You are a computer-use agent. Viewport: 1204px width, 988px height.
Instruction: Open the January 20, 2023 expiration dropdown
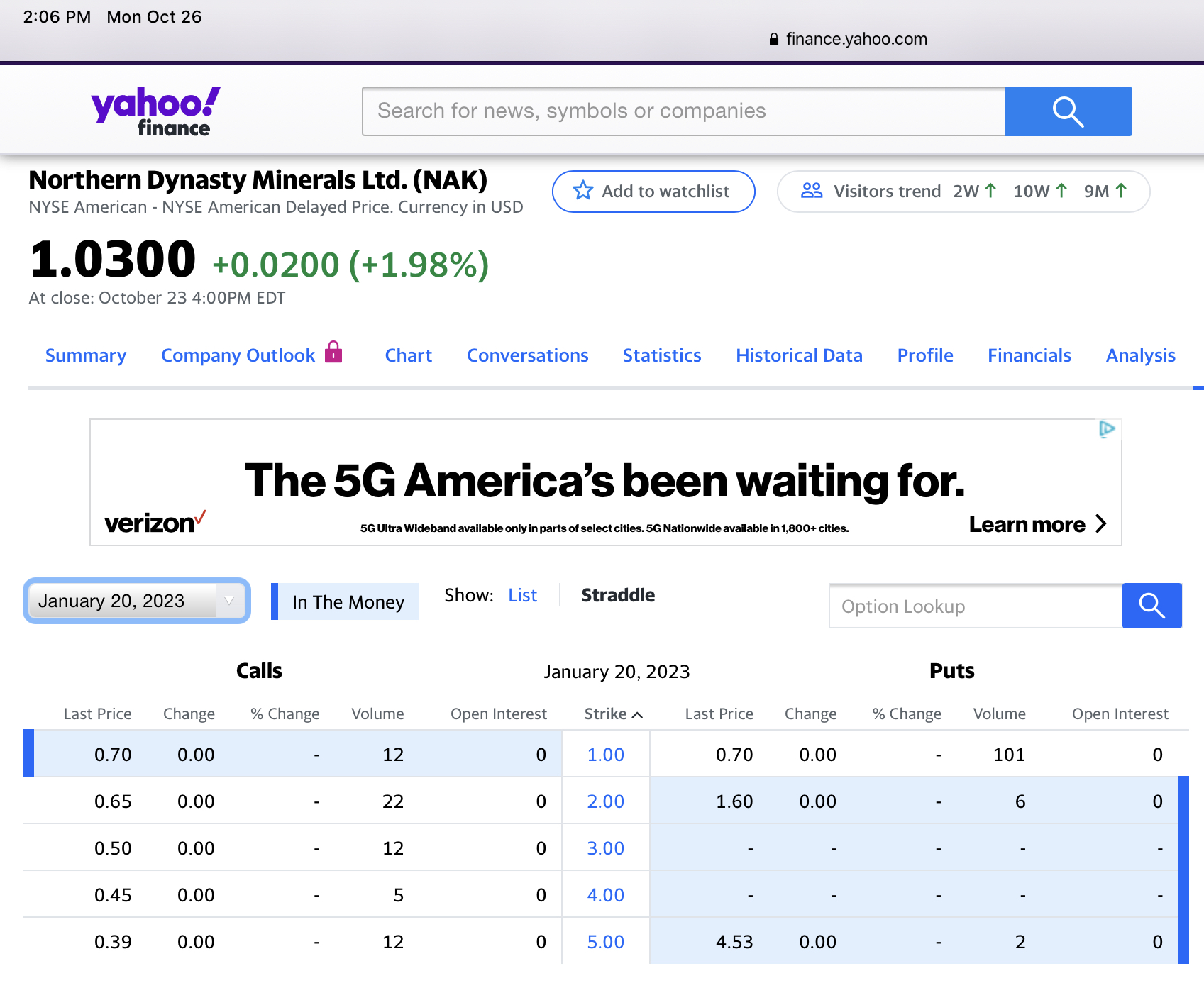coord(137,601)
